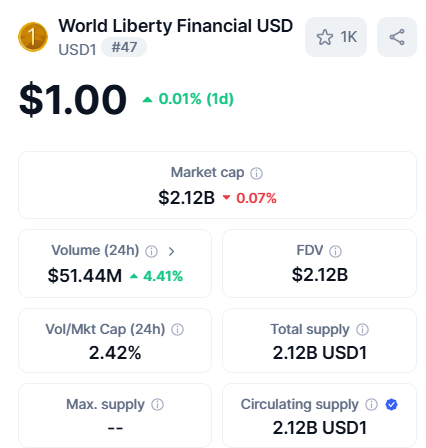Click the Market cap info icon

click(256, 173)
